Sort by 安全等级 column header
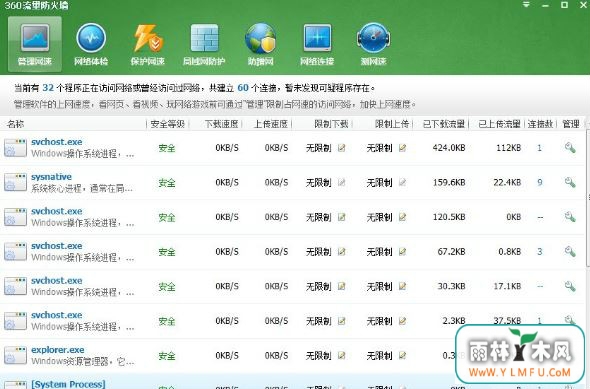Screen dimensions: 590x389 [167, 124]
